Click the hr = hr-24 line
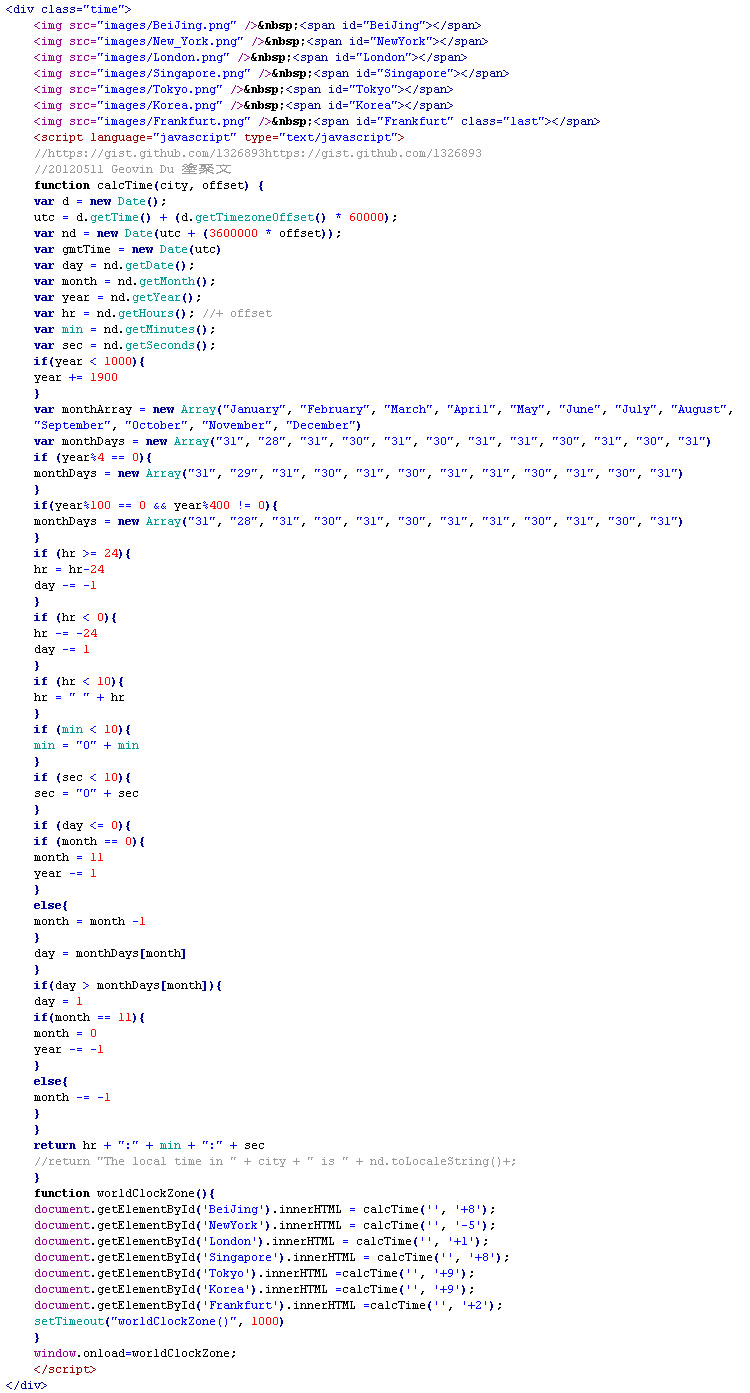750x1393 pixels. pos(69,569)
